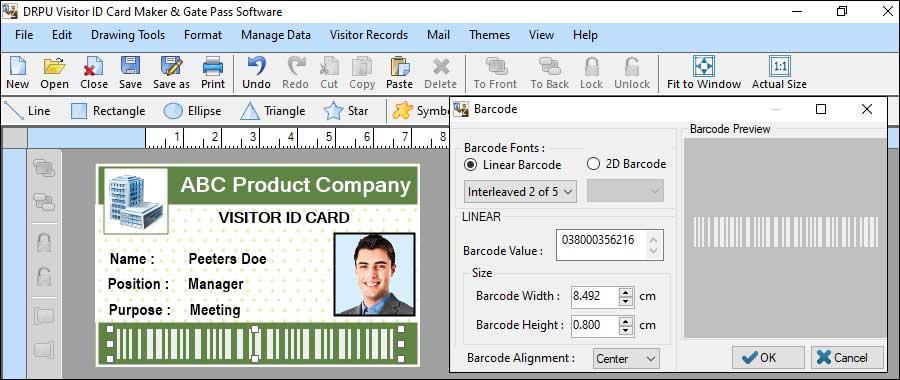Open the disabled 2D barcode font dropdown
This screenshot has height=380, width=900.
625,191
